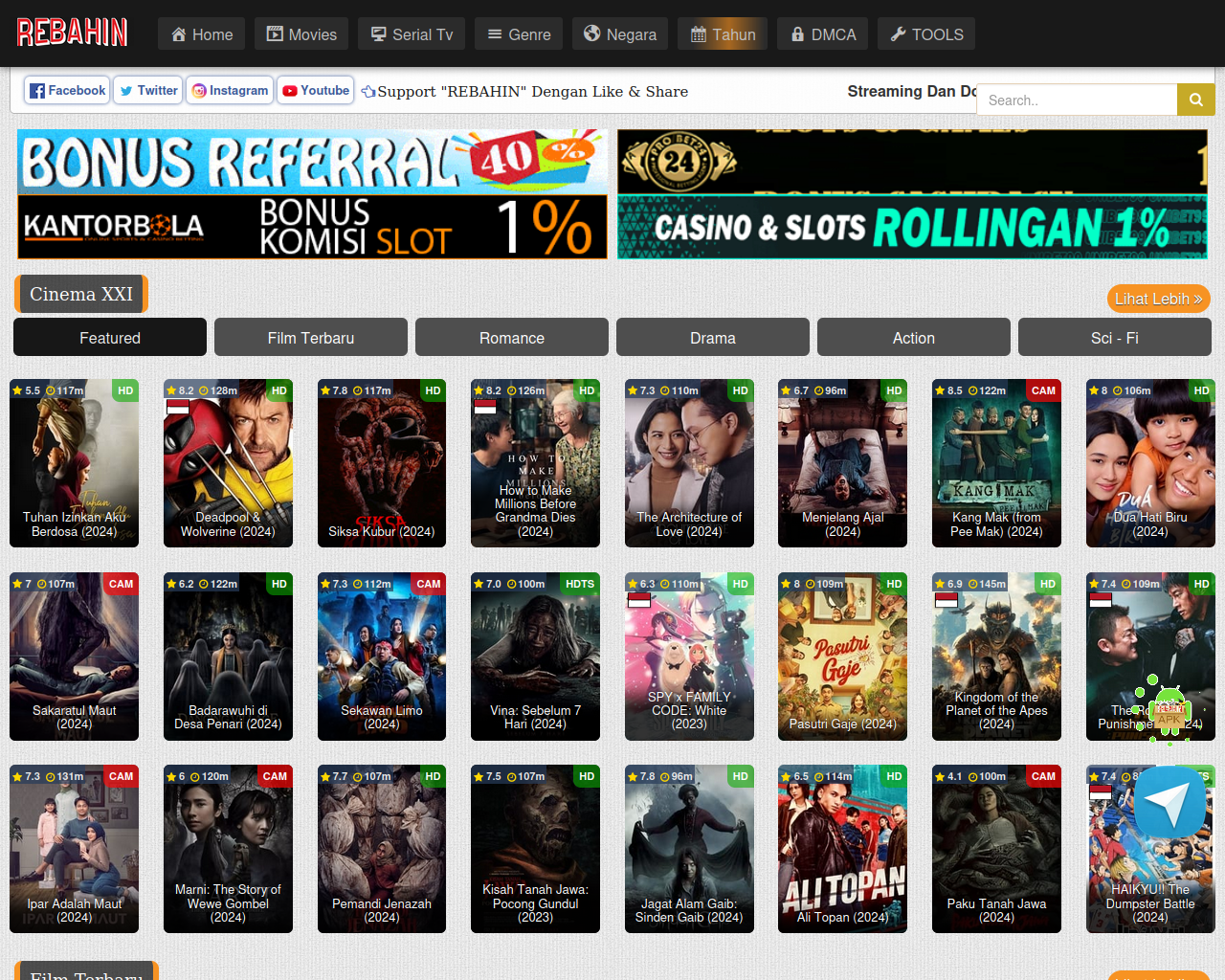Click 8.5 star rating on Kang Mak

948,390
